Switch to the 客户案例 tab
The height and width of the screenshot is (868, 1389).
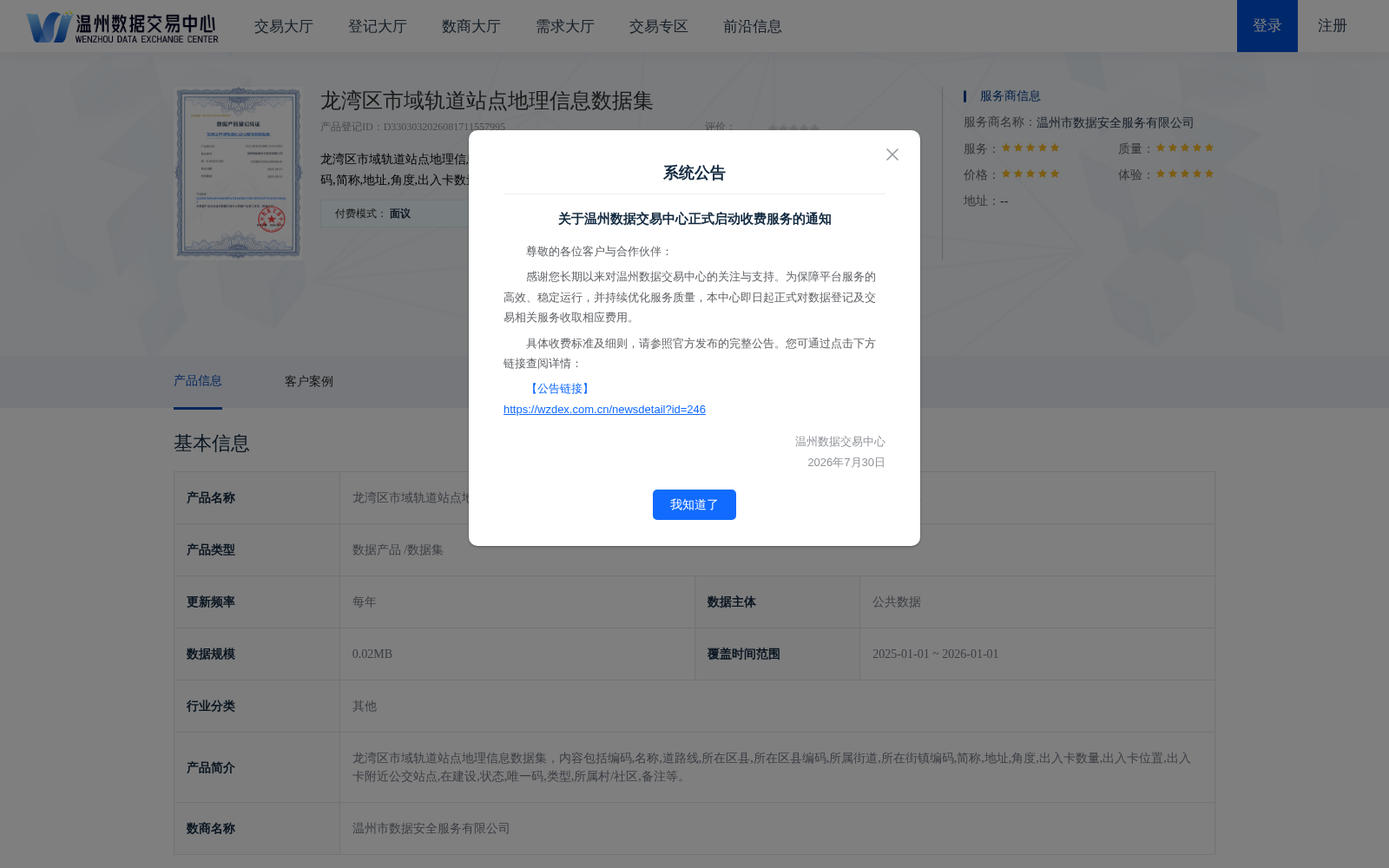pyautogui.click(x=309, y=382)
